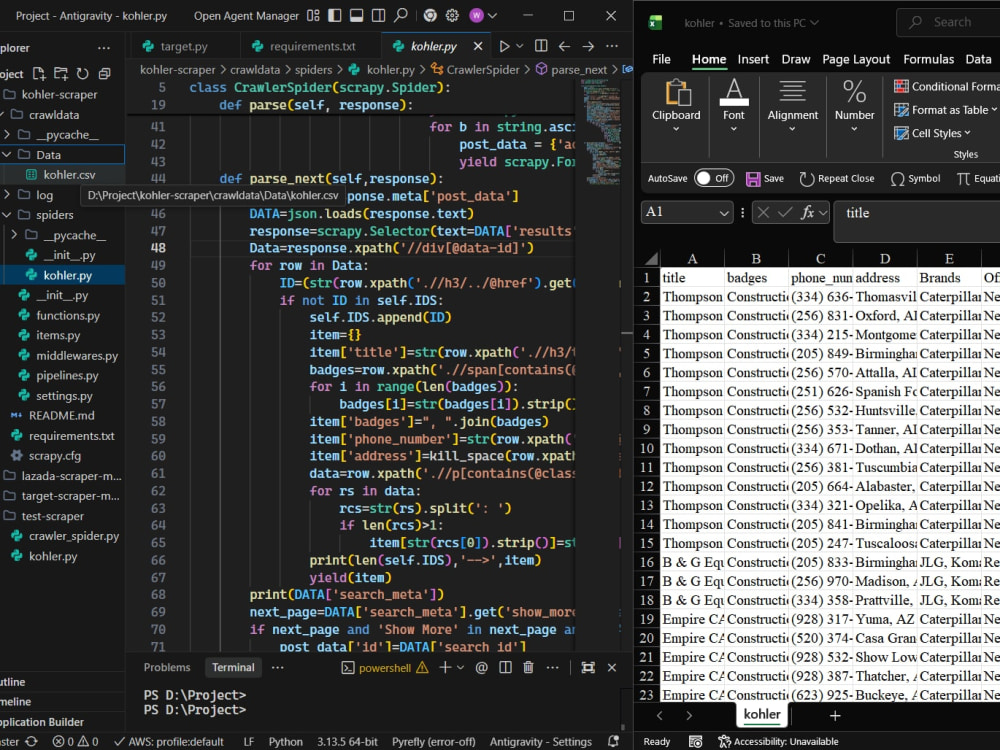
Task: Click AWS: profile:default in status bar
Action: point(169,742)
